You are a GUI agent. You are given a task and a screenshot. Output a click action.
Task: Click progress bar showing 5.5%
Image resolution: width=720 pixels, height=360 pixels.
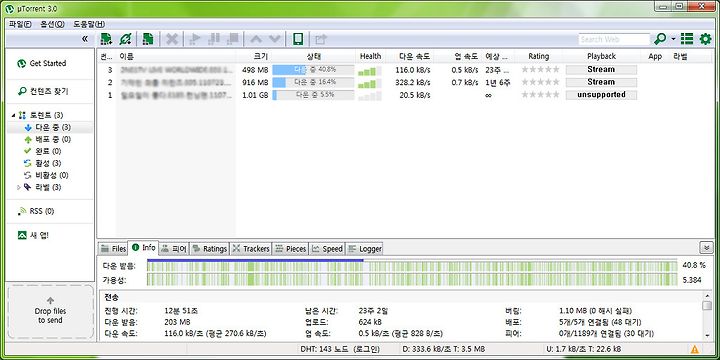(x=313, y=95)
